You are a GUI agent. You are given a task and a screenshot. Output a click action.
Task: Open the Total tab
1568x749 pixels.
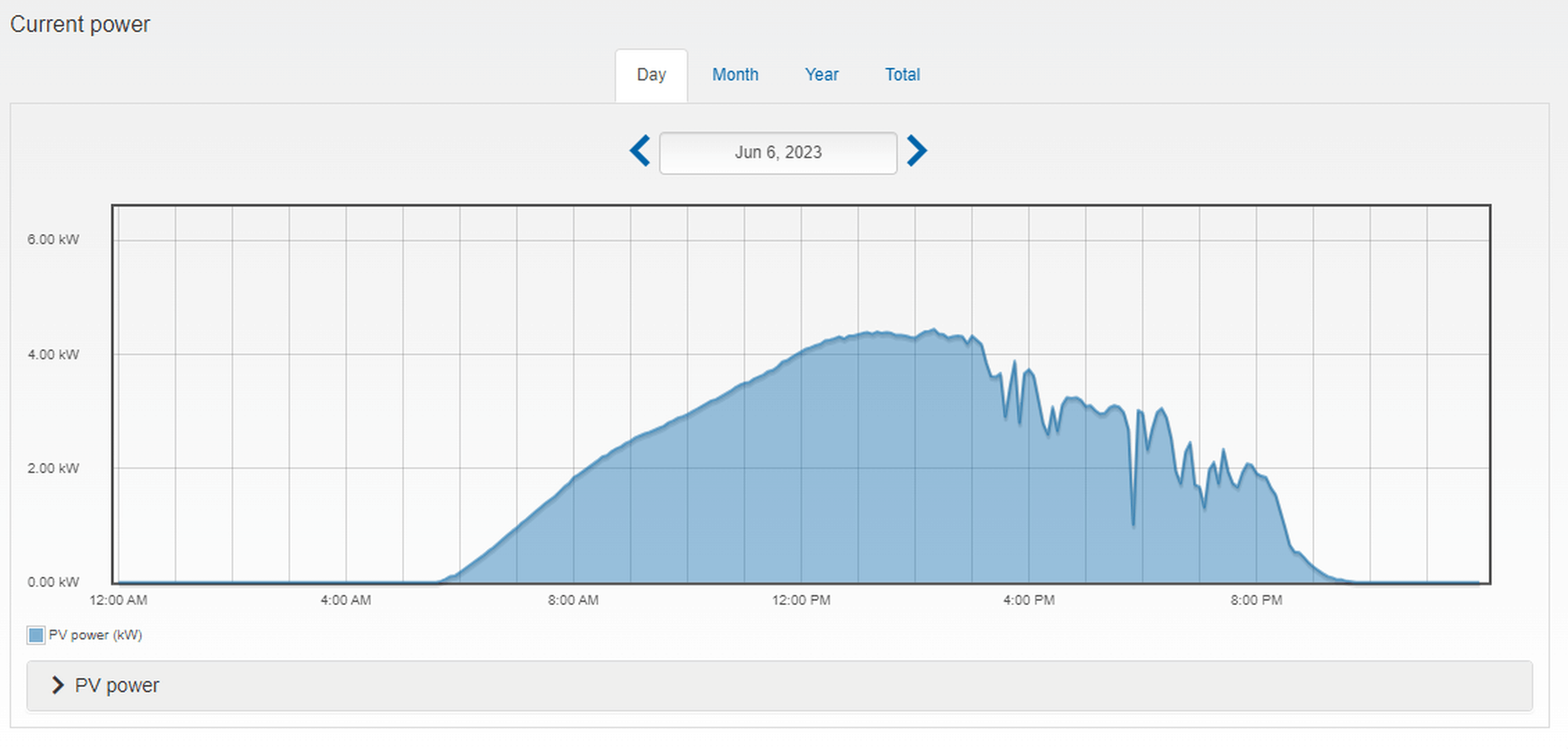(902, 75)
